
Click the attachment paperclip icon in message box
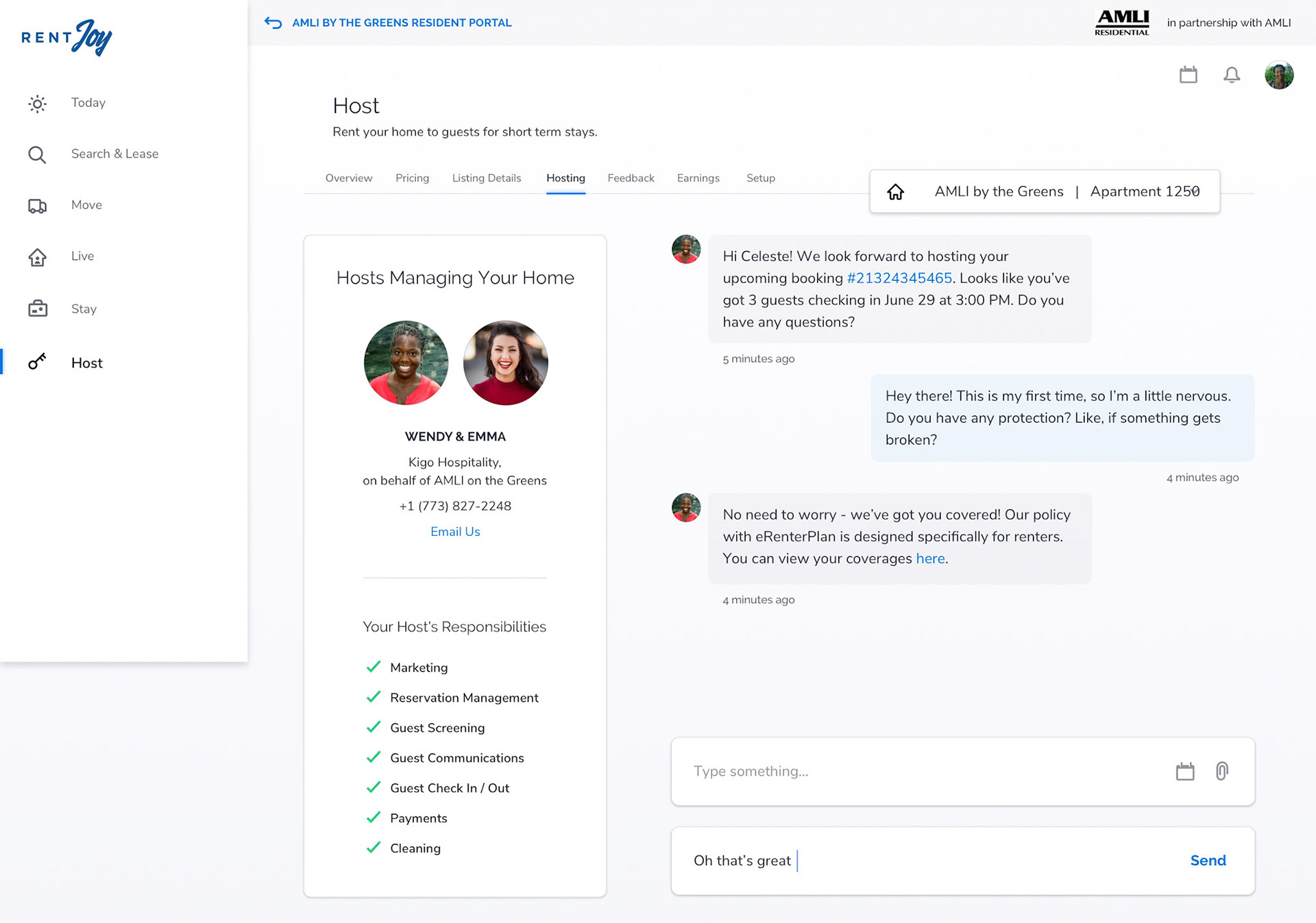click(1221, 772)
